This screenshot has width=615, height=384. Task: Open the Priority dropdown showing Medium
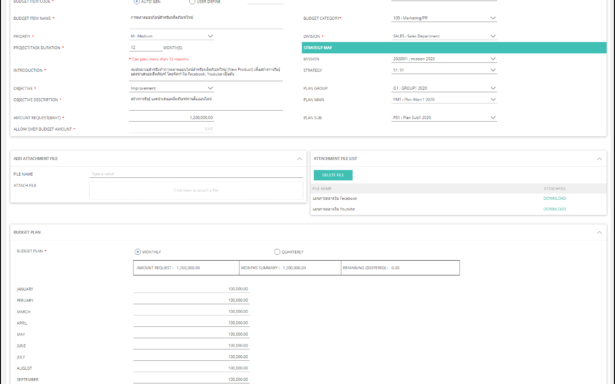coord(171,36)
